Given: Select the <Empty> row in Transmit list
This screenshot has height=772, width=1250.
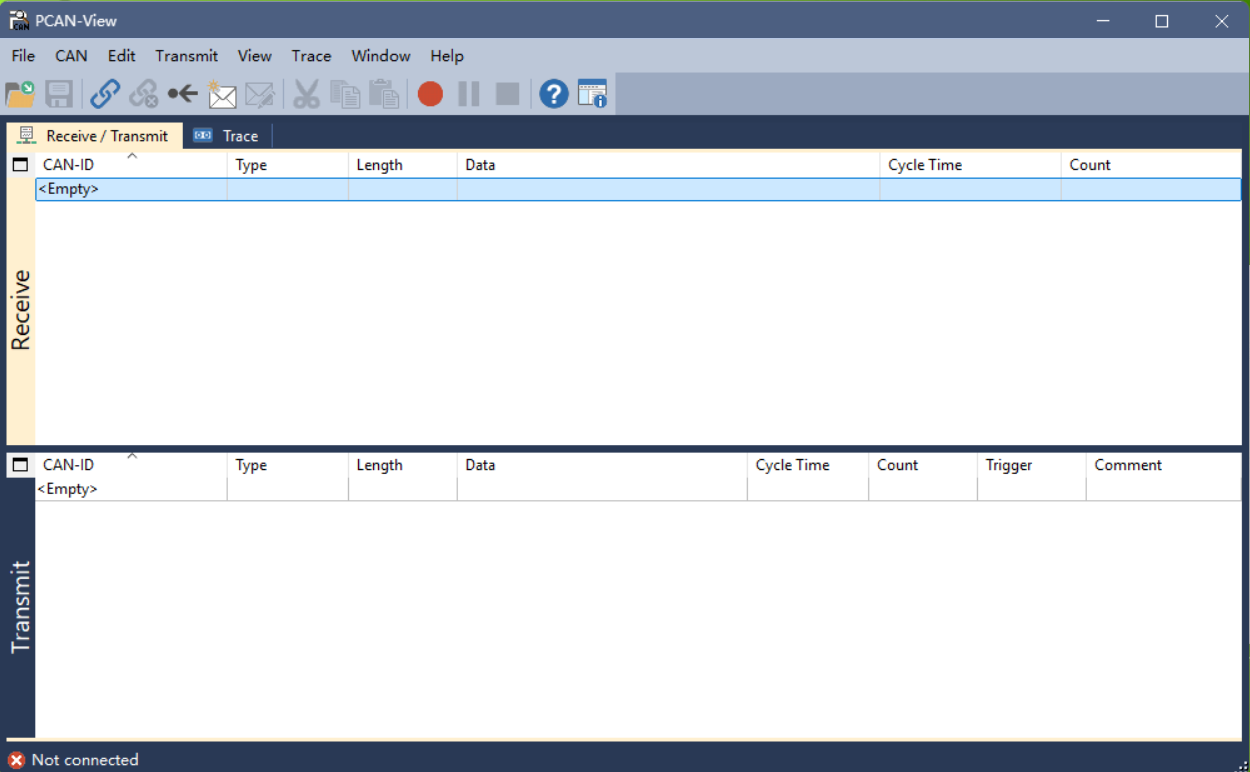Looking at the screenshot, I should (638, 489).
